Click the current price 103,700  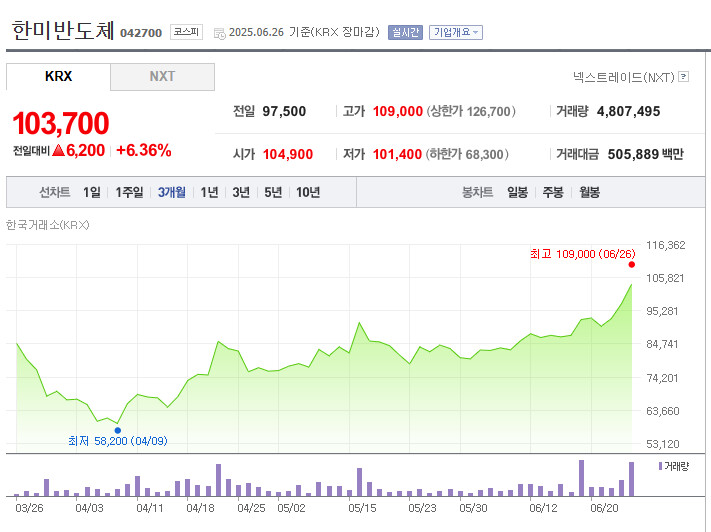click(61, 123)
